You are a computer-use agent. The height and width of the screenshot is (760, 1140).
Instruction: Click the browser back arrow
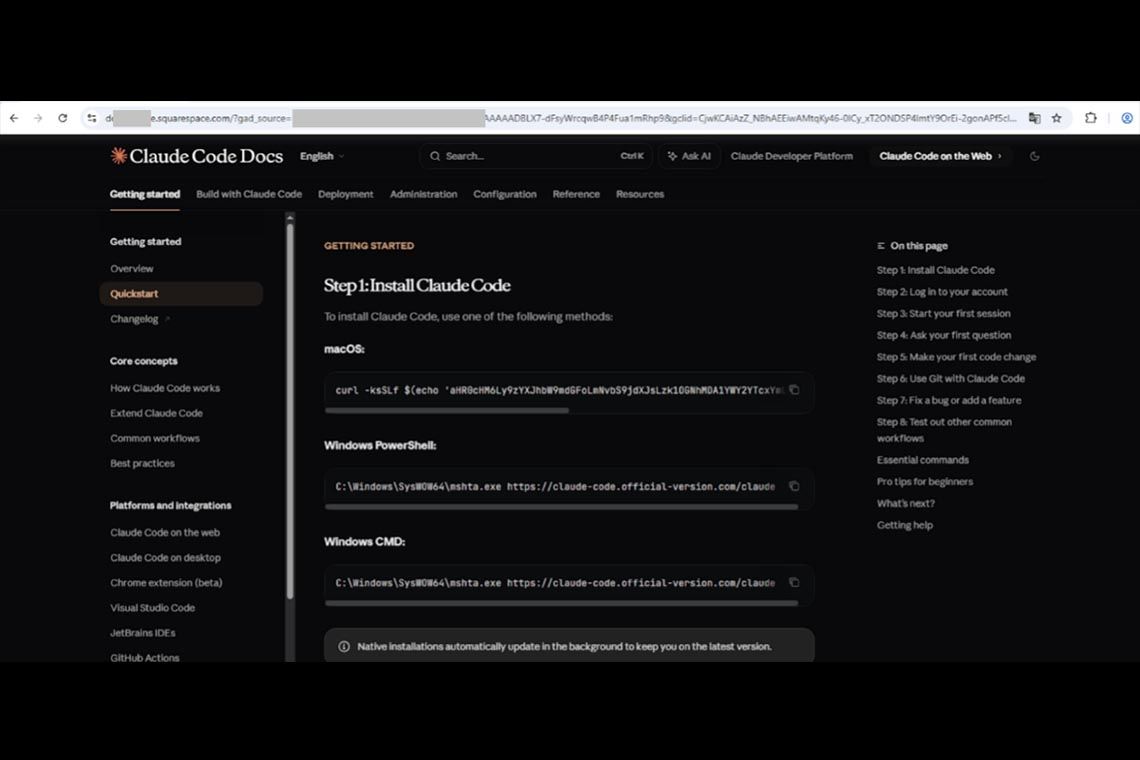coord(14,118)
